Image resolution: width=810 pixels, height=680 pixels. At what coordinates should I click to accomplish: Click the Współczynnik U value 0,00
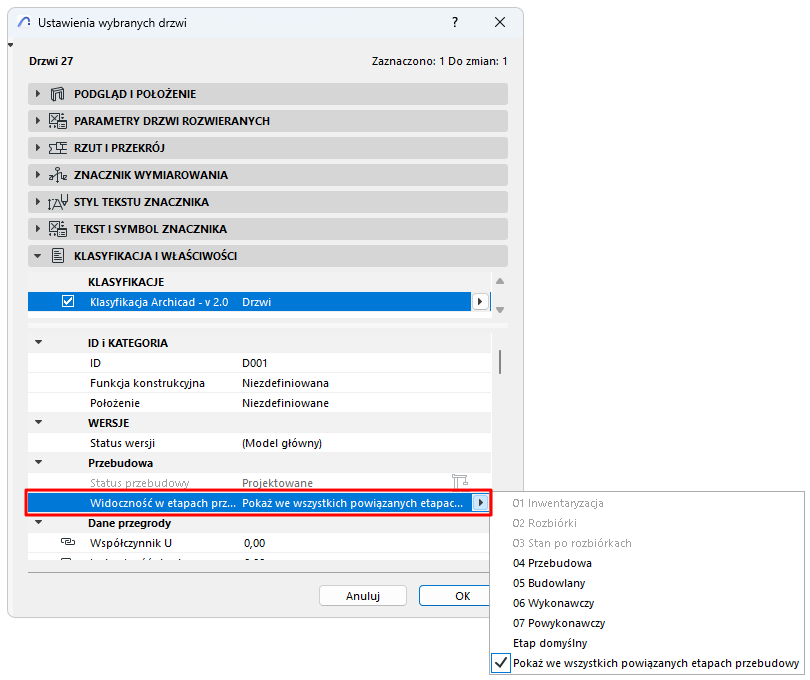255,543
